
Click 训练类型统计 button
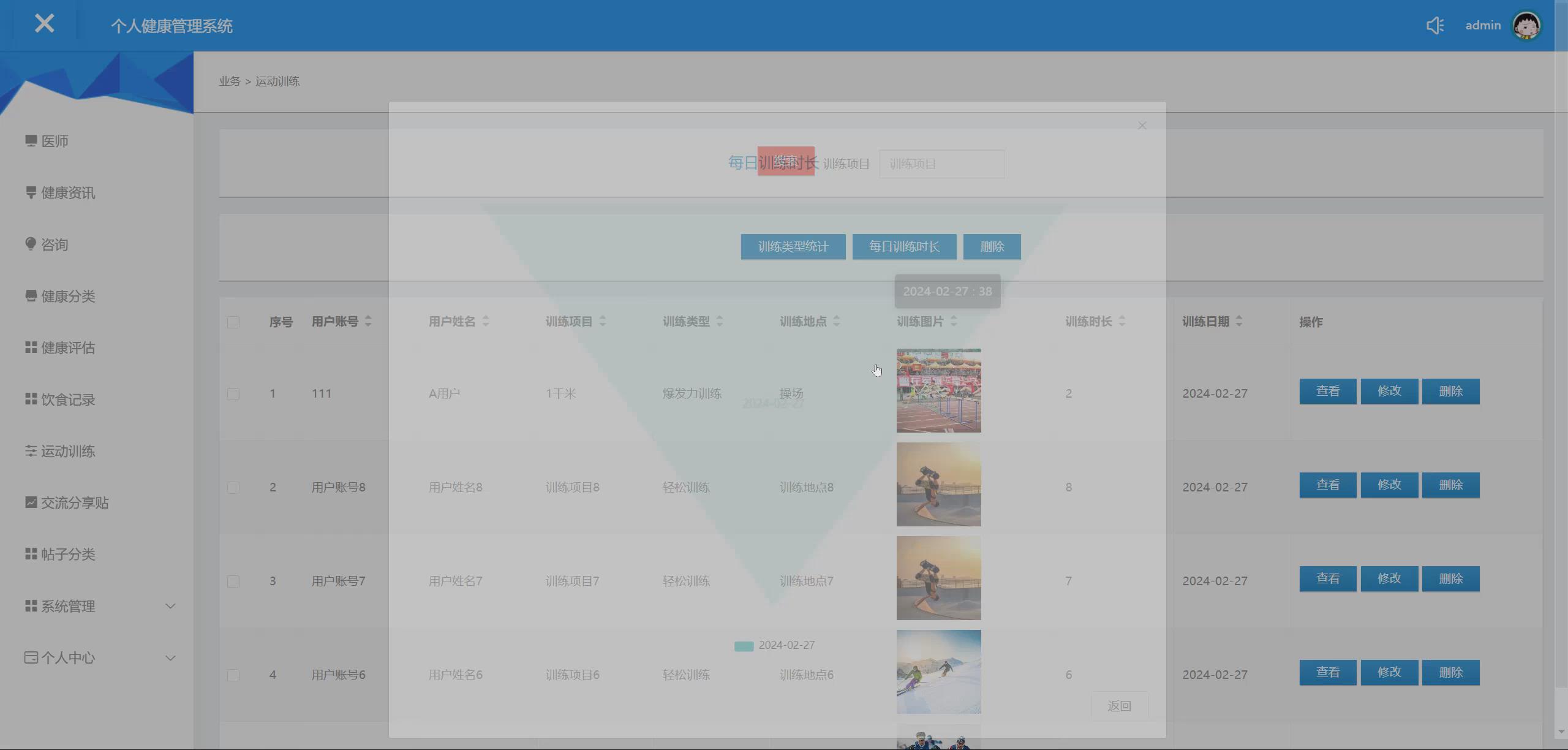coord(793,247)
